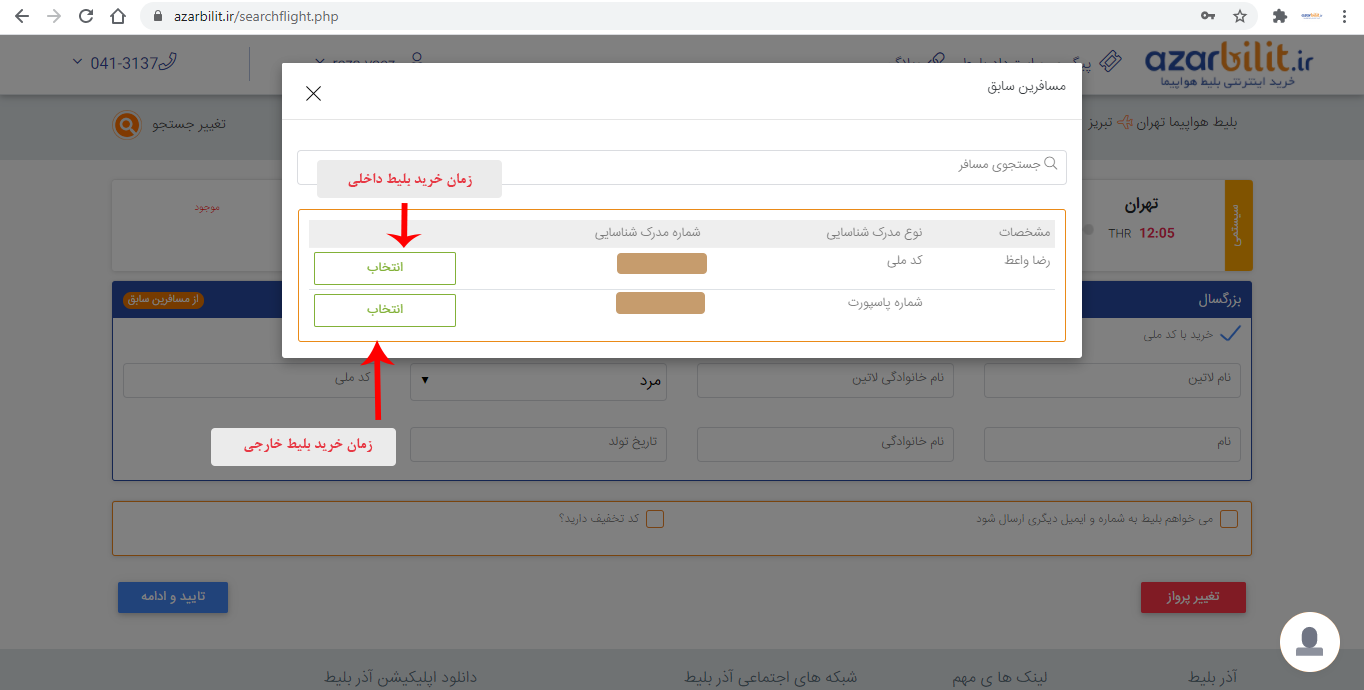Image resolution: width=1364 pixels, height=690 pixels.
Task: Click the red 'تغییر پرواز' button
Action: 1193,597
